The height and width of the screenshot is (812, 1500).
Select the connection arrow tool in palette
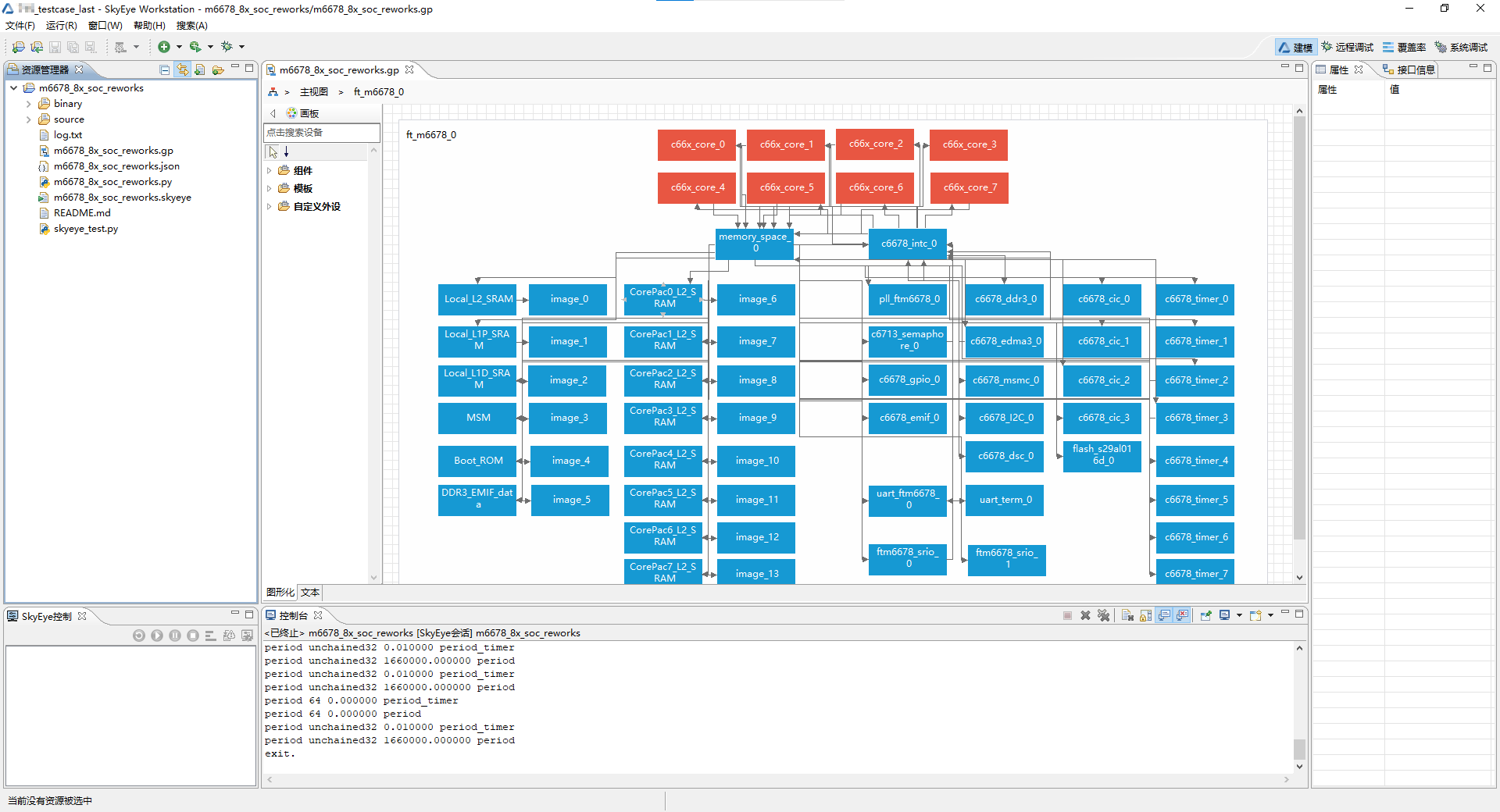click(x=287, y=151)
